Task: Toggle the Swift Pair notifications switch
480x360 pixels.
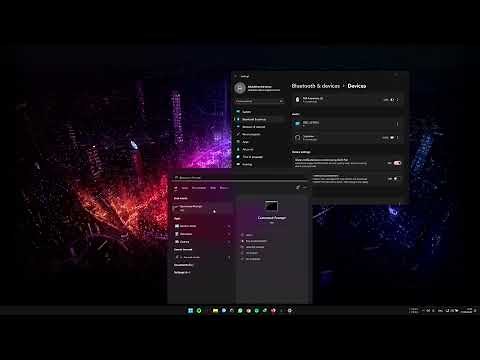Action: pyautogui.click(x=397, y=163)
